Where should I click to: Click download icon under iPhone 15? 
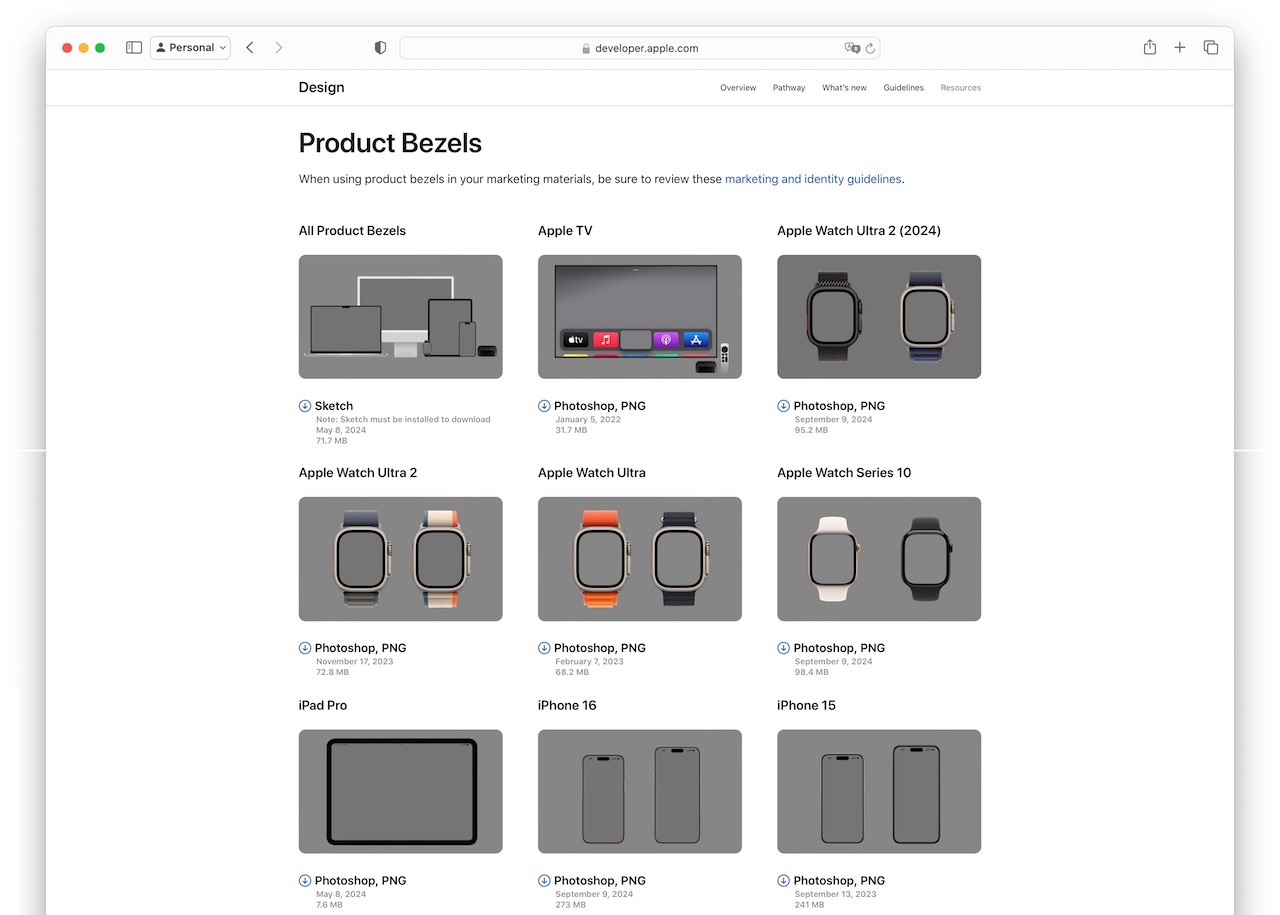pos(783,881)
